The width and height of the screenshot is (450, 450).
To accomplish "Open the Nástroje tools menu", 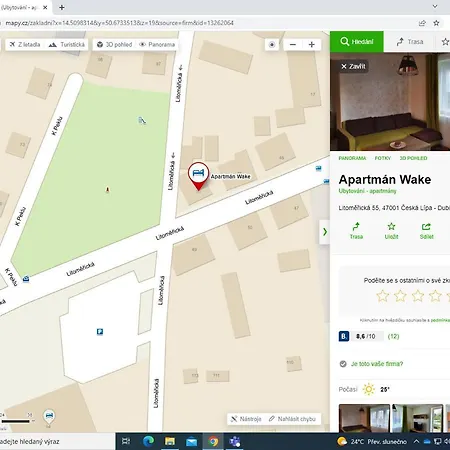I will [x=246, y=419].
